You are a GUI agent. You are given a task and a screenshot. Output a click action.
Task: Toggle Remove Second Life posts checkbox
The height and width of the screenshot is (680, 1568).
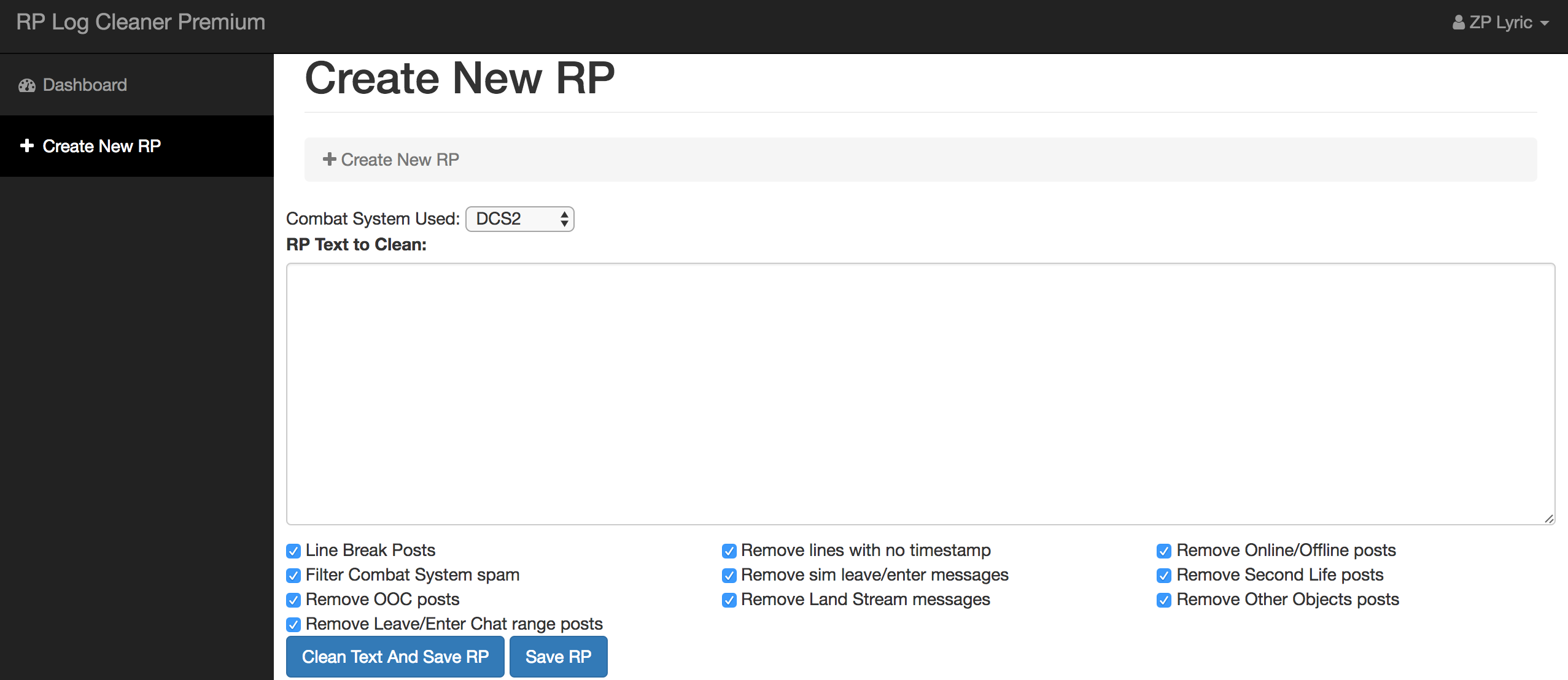point(1163,575)
